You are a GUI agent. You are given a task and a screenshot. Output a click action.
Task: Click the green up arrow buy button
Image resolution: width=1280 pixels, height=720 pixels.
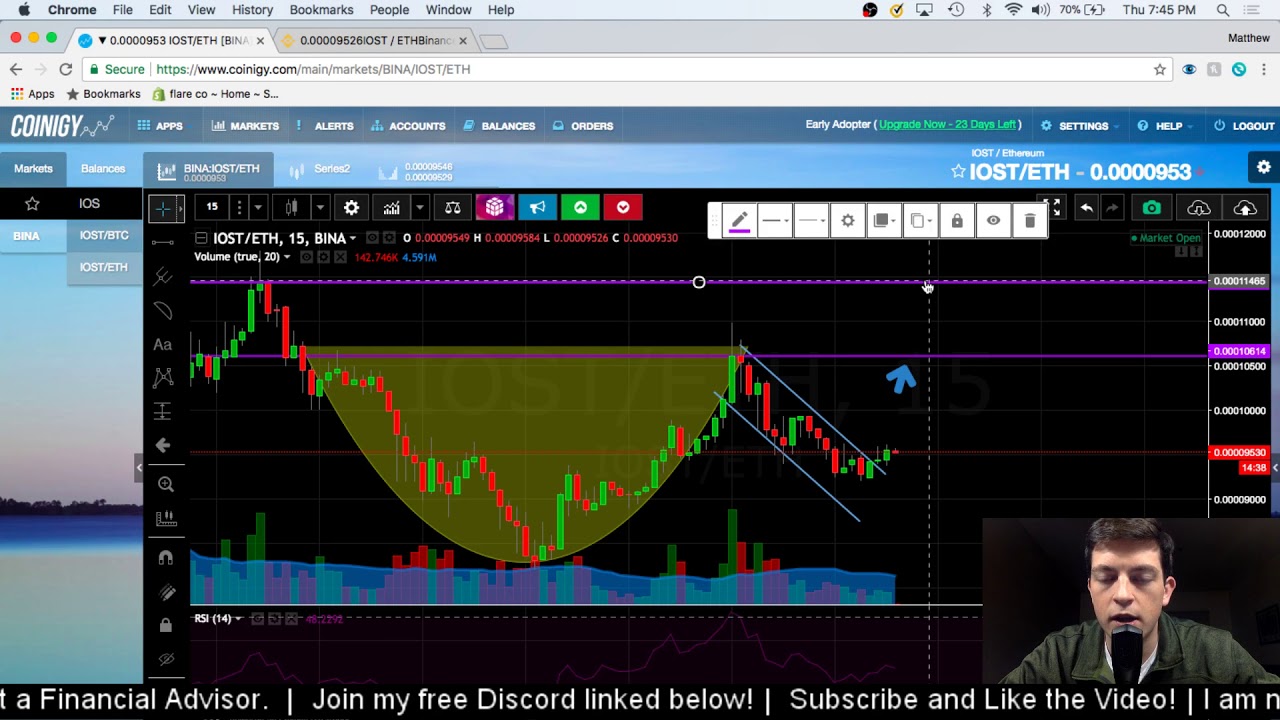tap(580, 207)
